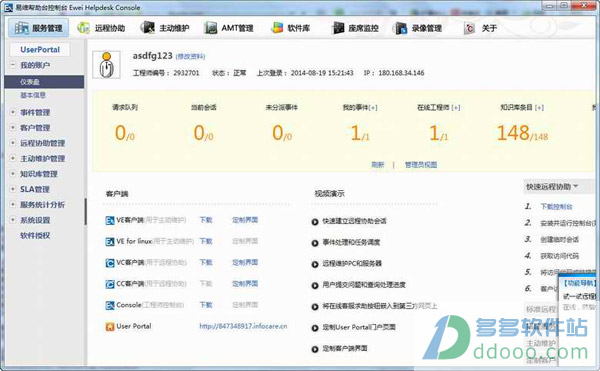The height and width of the screenshot is (371, 600).
Task: Click 下载 for VE客户端
Action: [x=206, y=220]
